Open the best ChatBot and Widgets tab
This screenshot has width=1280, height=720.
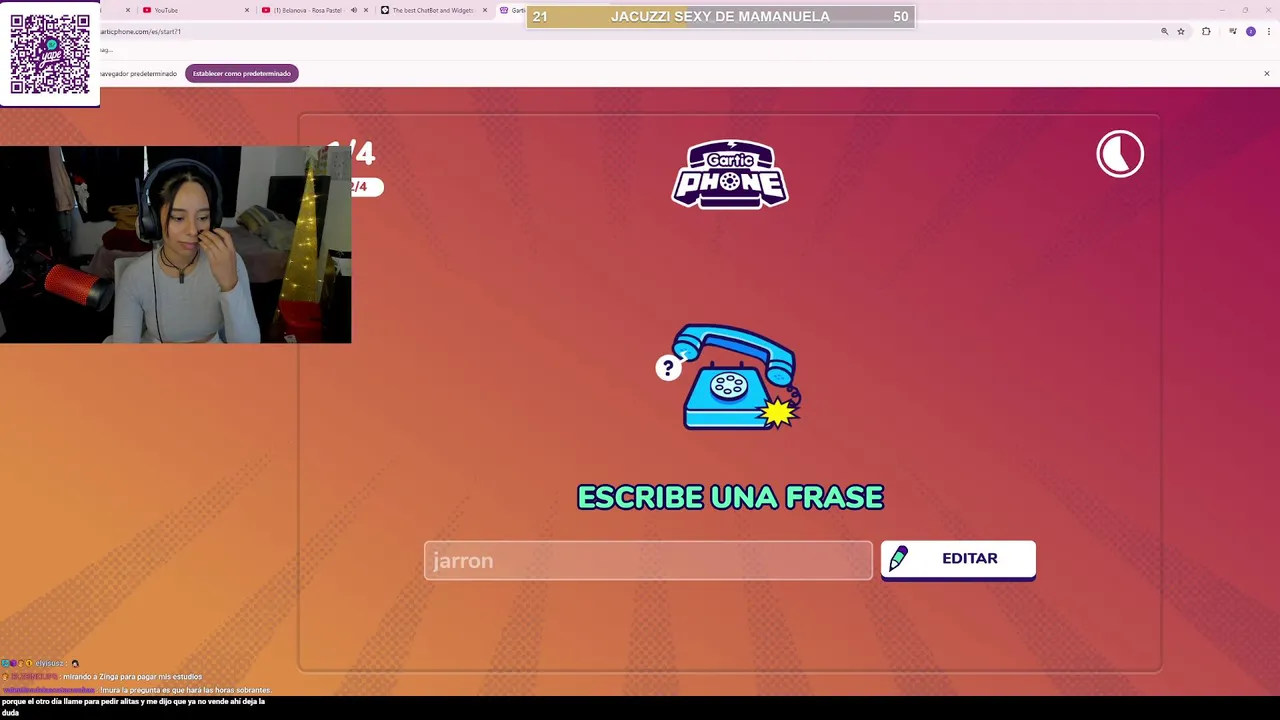point(433,10)
